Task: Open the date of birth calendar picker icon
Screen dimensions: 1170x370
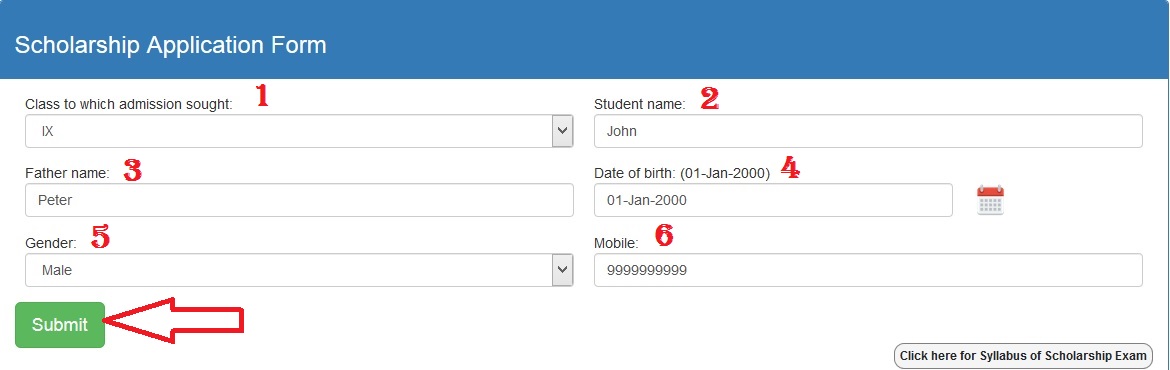Action: pos(990,201)
